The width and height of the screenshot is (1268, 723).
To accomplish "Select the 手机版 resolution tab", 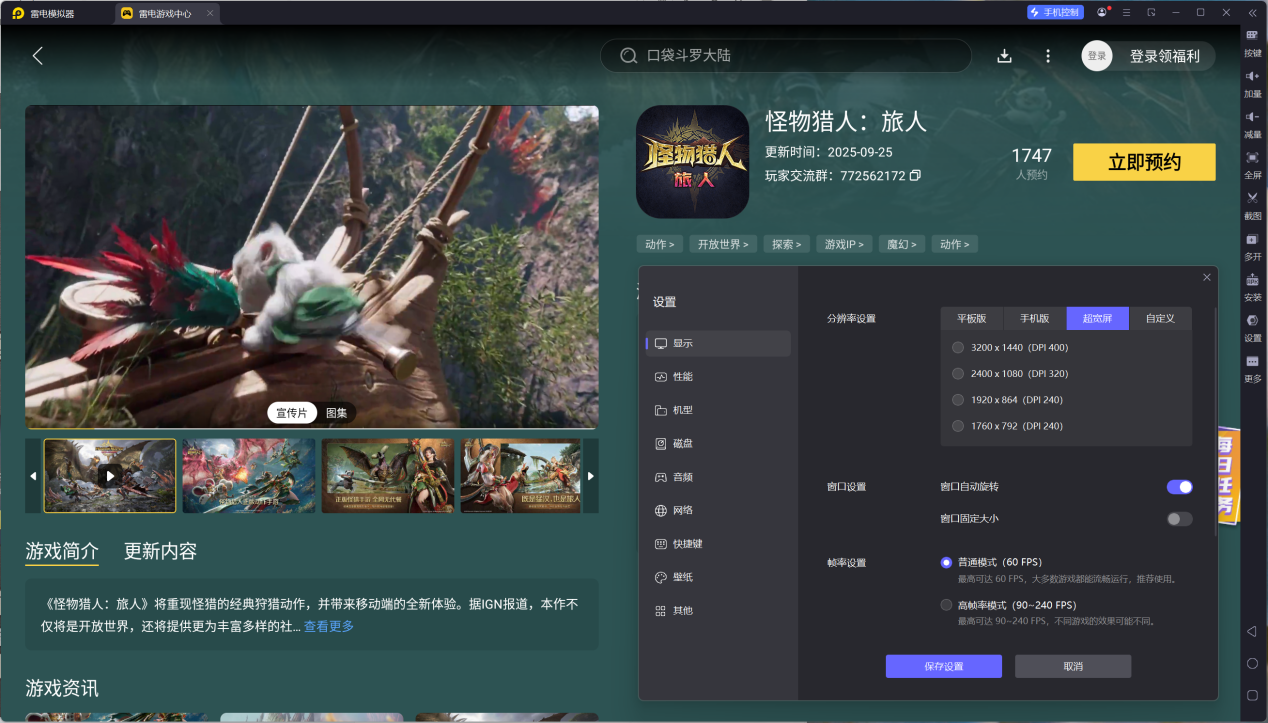I will (x=1035, y=318).
